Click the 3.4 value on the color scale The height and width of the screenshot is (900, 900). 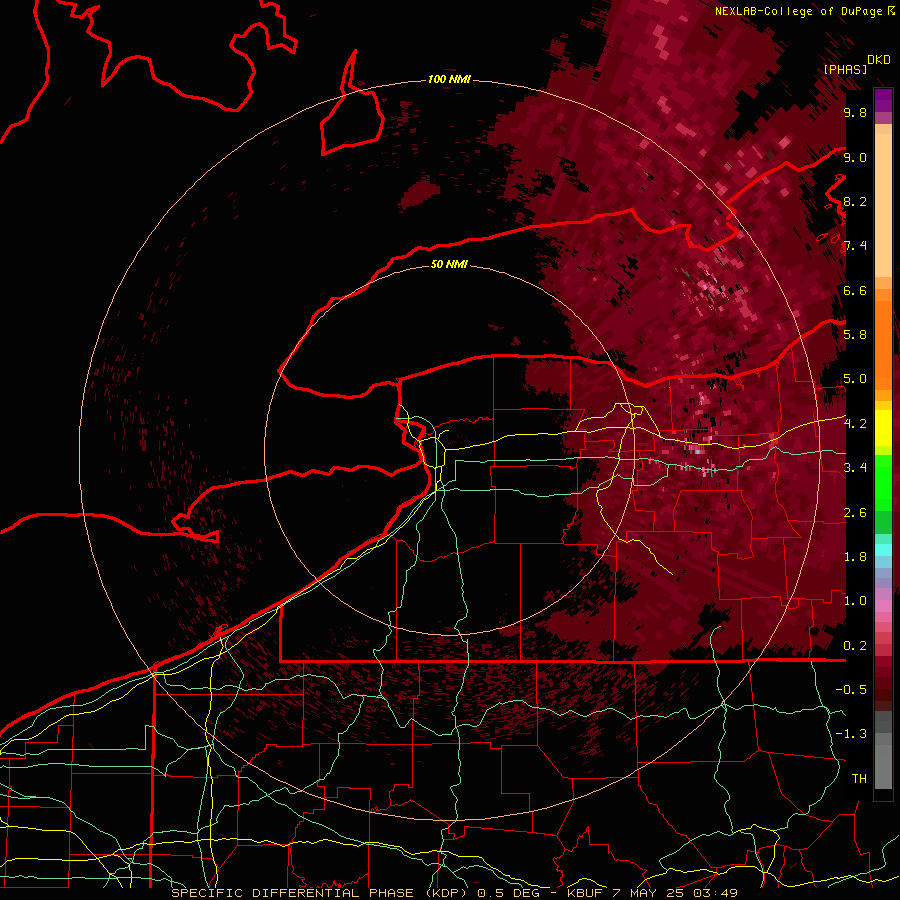click(x=855, y=467)
